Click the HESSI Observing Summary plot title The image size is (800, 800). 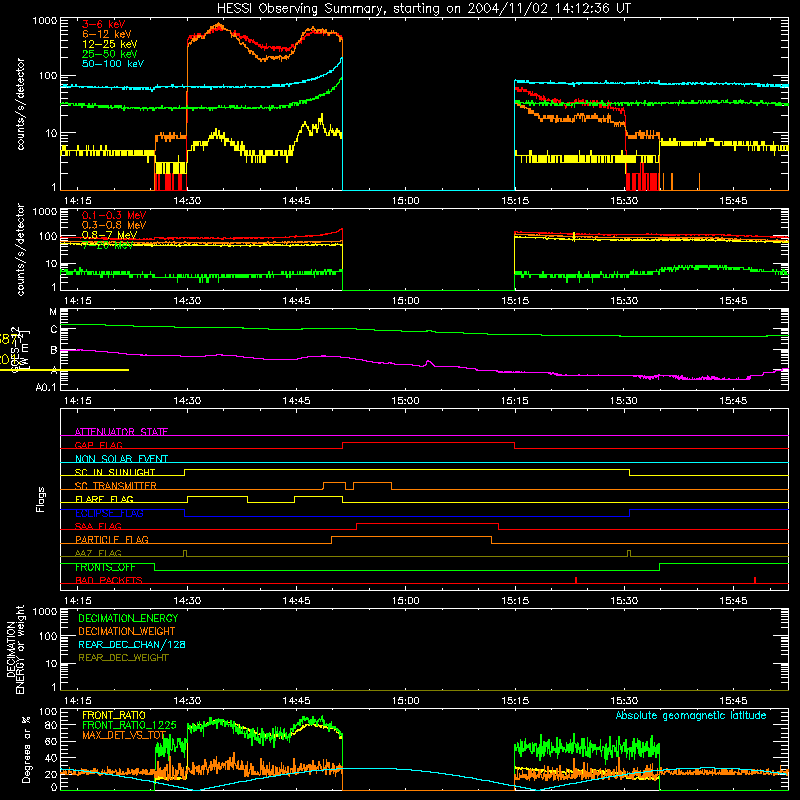pyautogui.click(x=423, y=9)
